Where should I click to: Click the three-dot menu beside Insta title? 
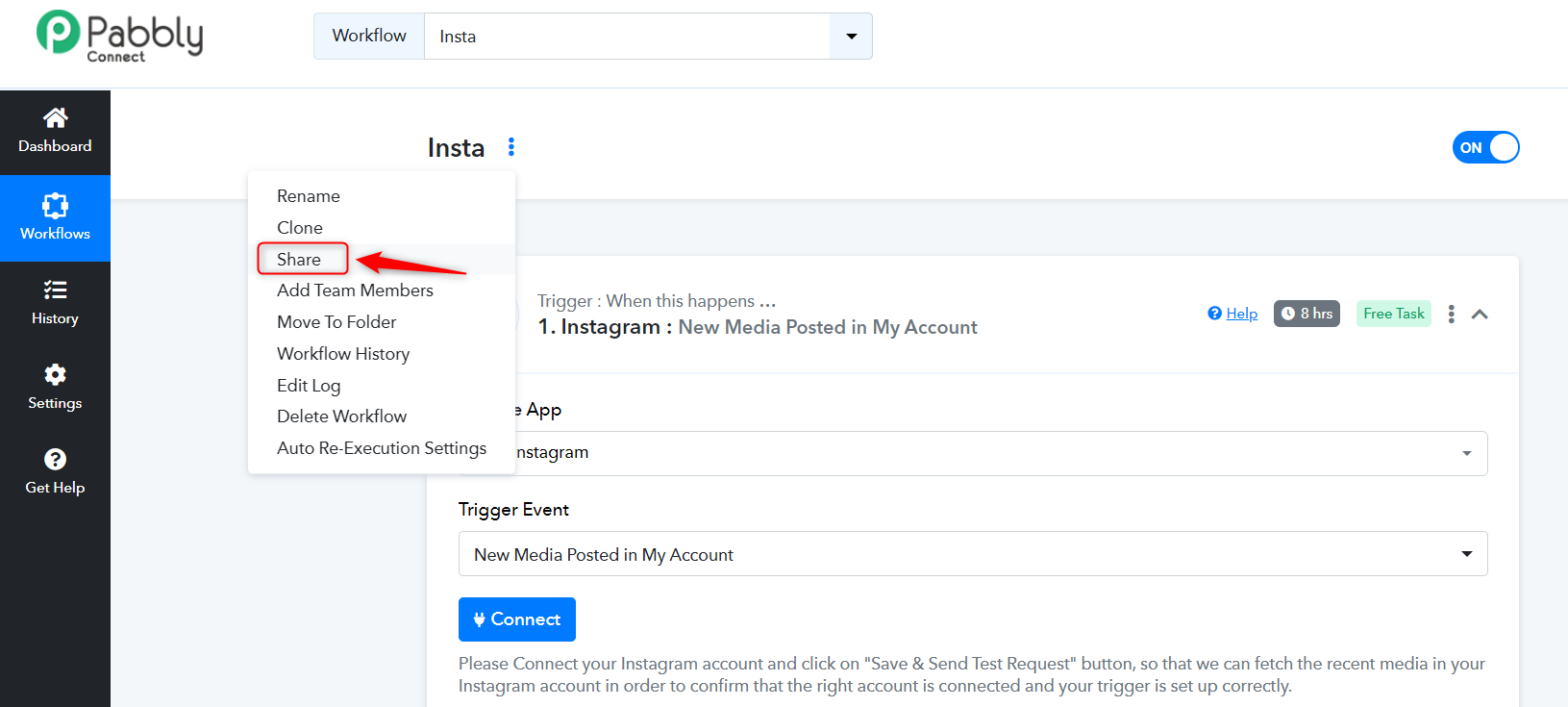(x=511, y=147)
